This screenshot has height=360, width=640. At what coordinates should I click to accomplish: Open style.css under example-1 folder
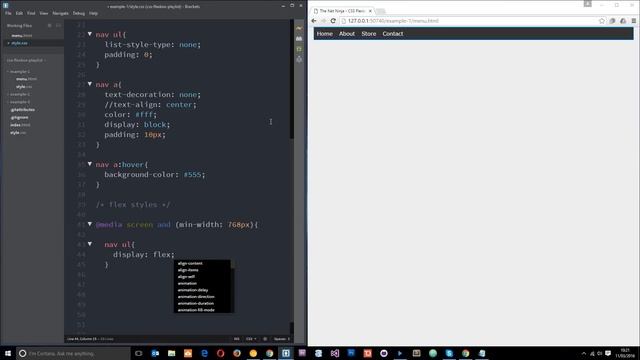click(24, 87)
